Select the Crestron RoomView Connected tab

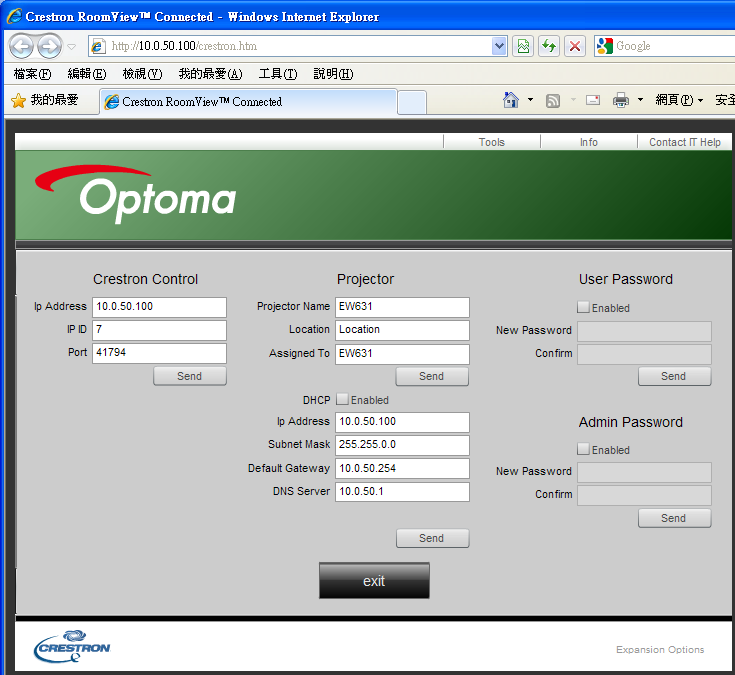tap(248, 101)
